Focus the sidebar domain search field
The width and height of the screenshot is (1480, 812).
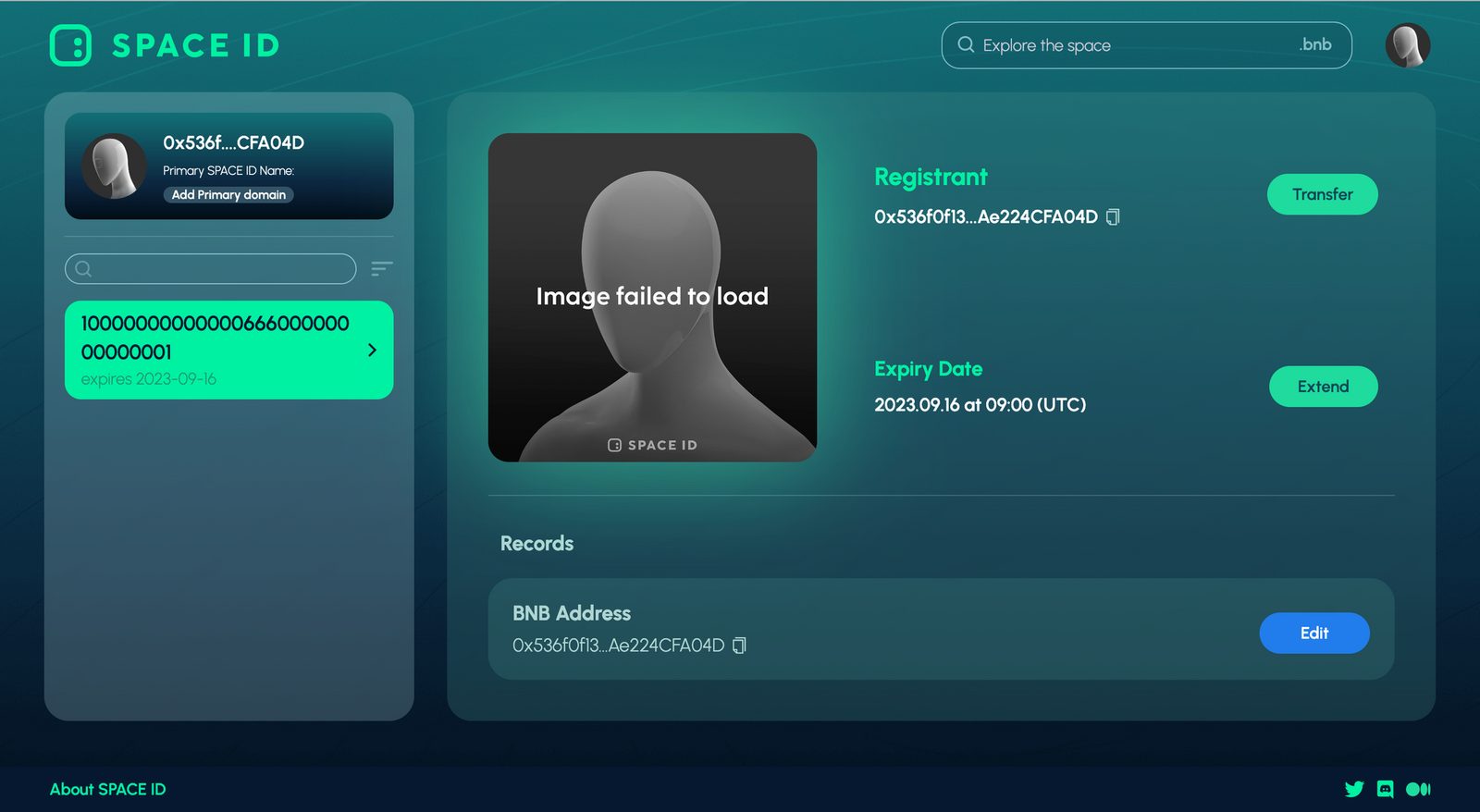click(x=210, y=269)
